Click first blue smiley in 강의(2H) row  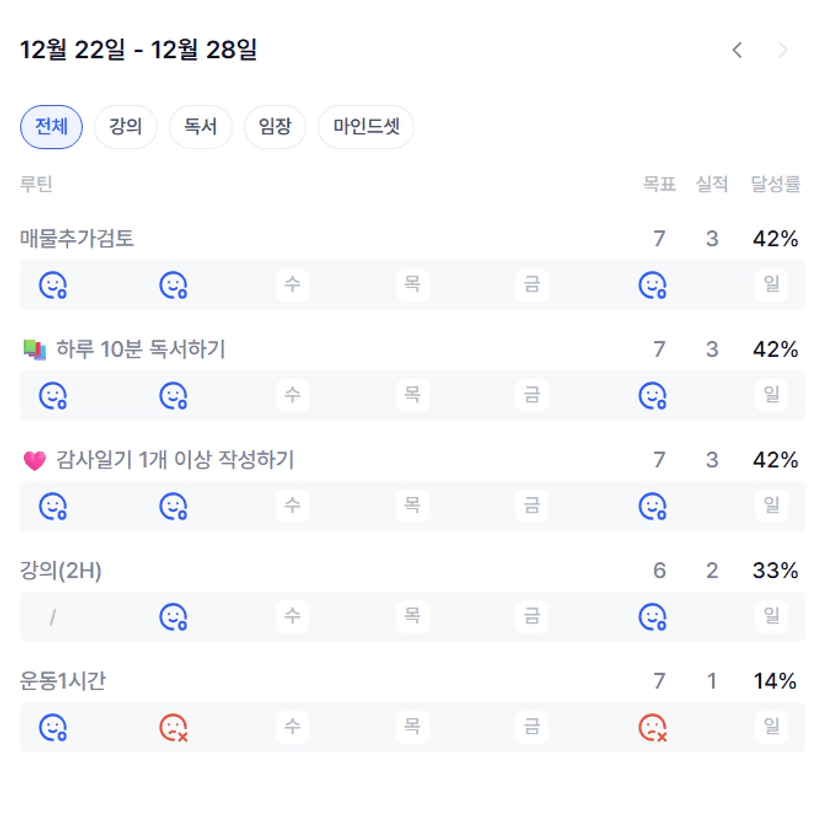pos(173,618)
